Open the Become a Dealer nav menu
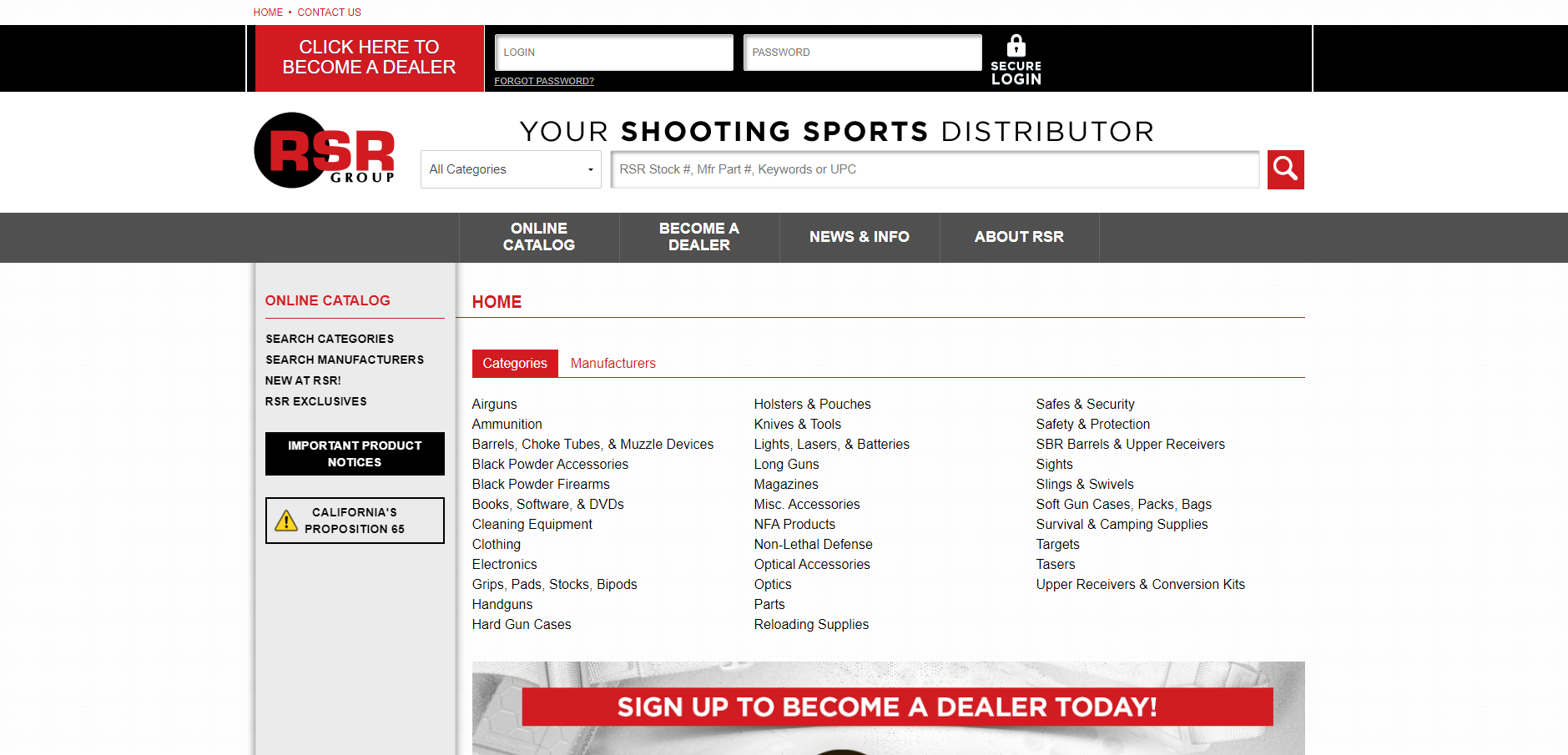Image resolution: width=1568 pixels, height=755 pixels. 699,237
